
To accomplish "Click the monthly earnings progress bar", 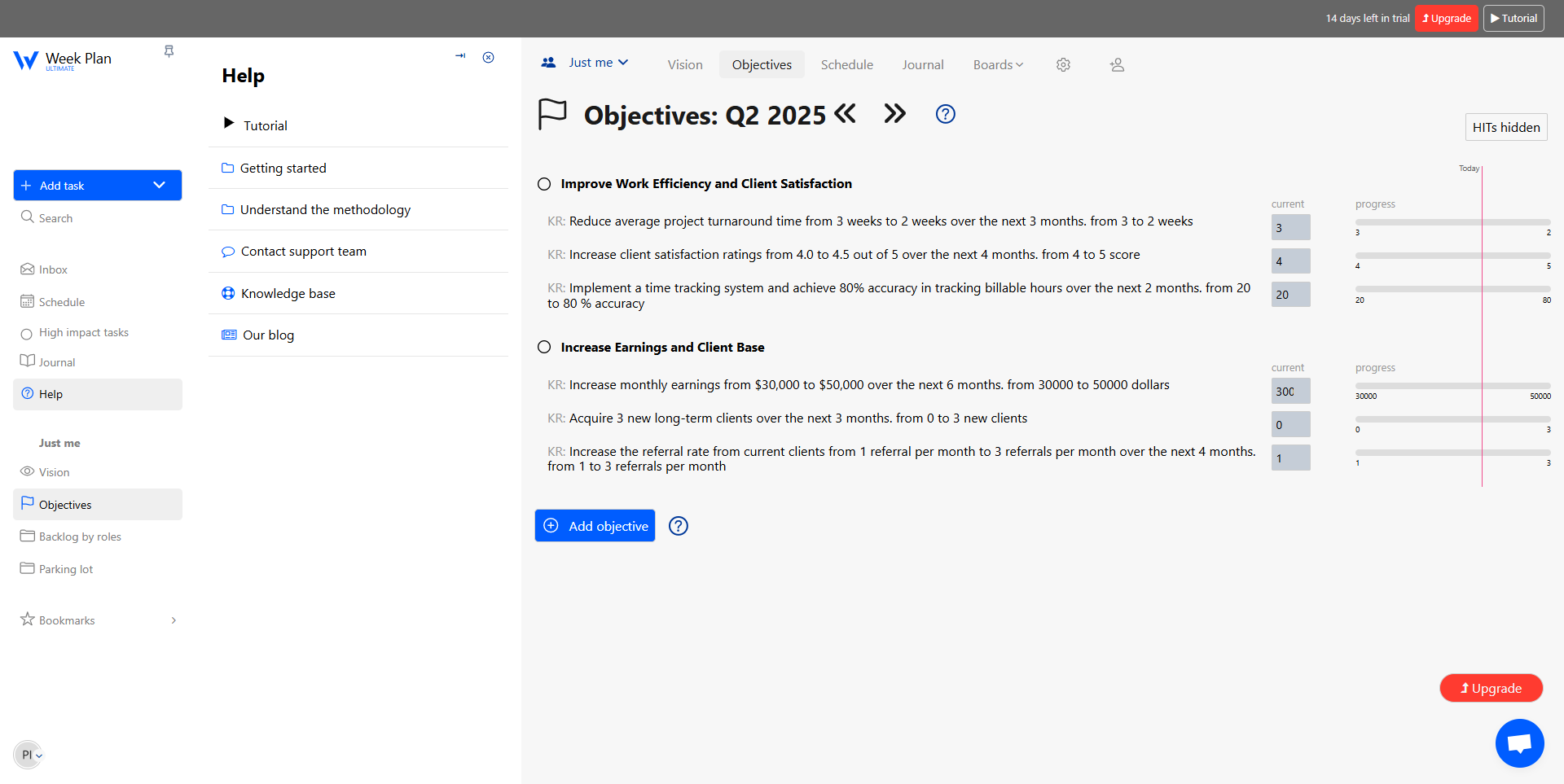I will [1452, 386].
